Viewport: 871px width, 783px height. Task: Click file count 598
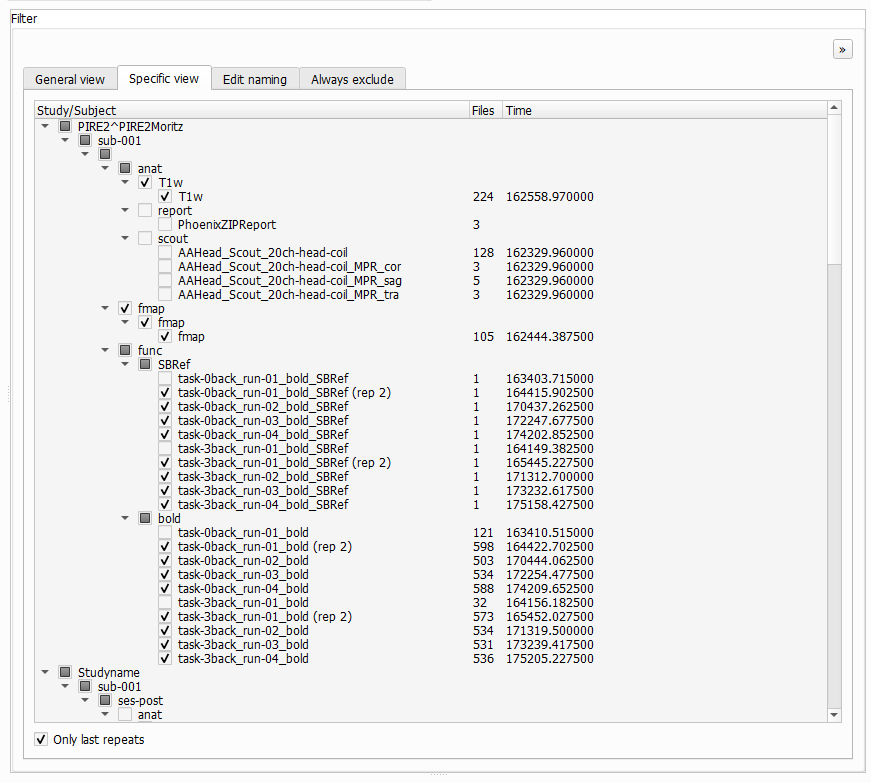click(483, 546)
